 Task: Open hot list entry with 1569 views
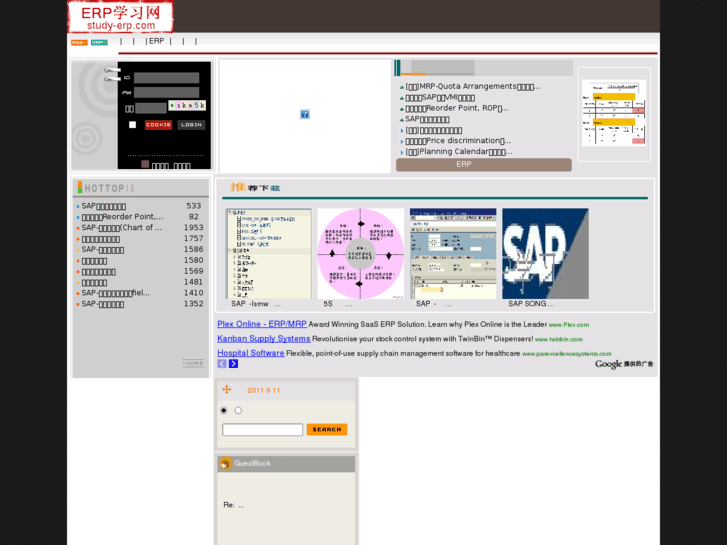pyautogui.click(x=98, y=271)
